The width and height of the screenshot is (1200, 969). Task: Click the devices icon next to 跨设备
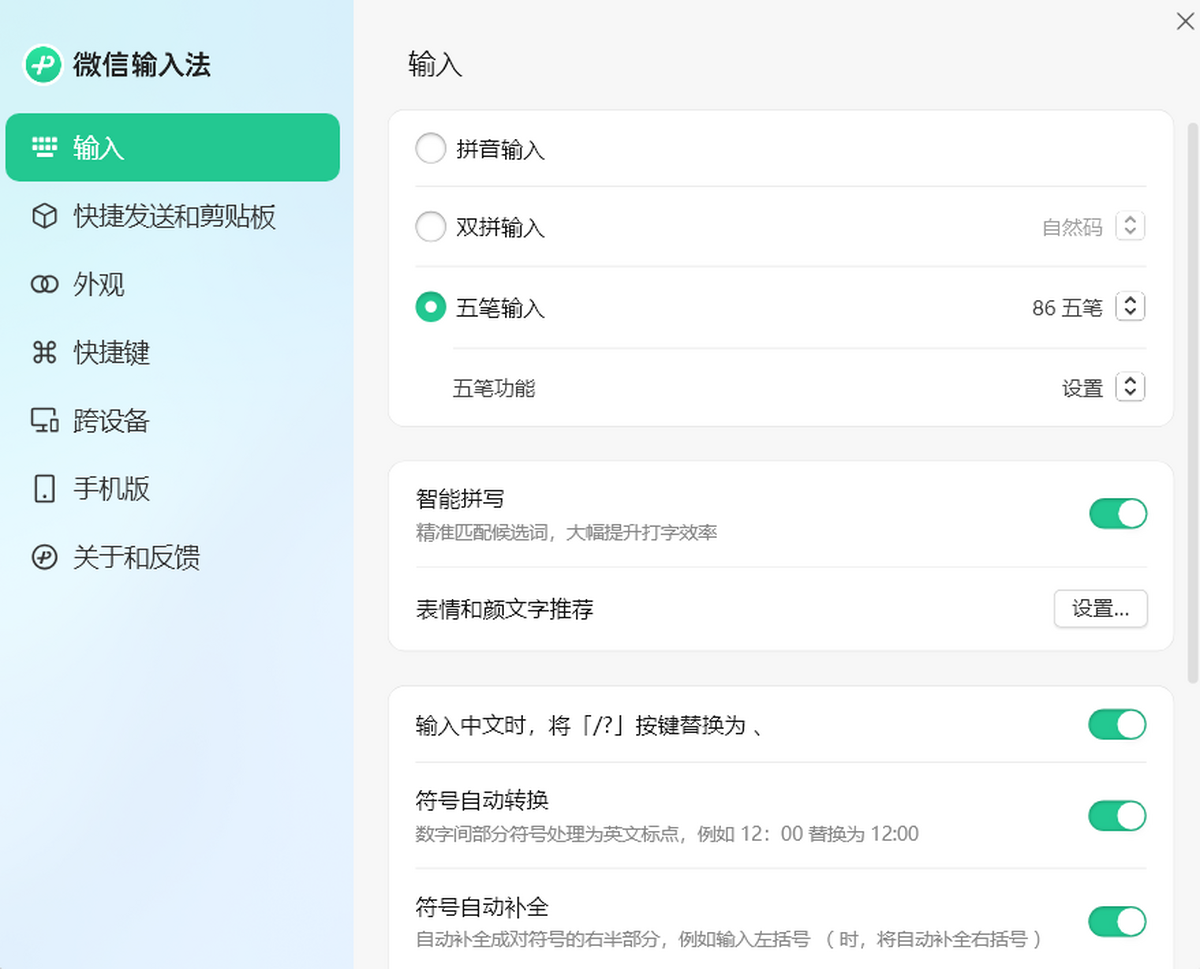[x=44, y=420]
